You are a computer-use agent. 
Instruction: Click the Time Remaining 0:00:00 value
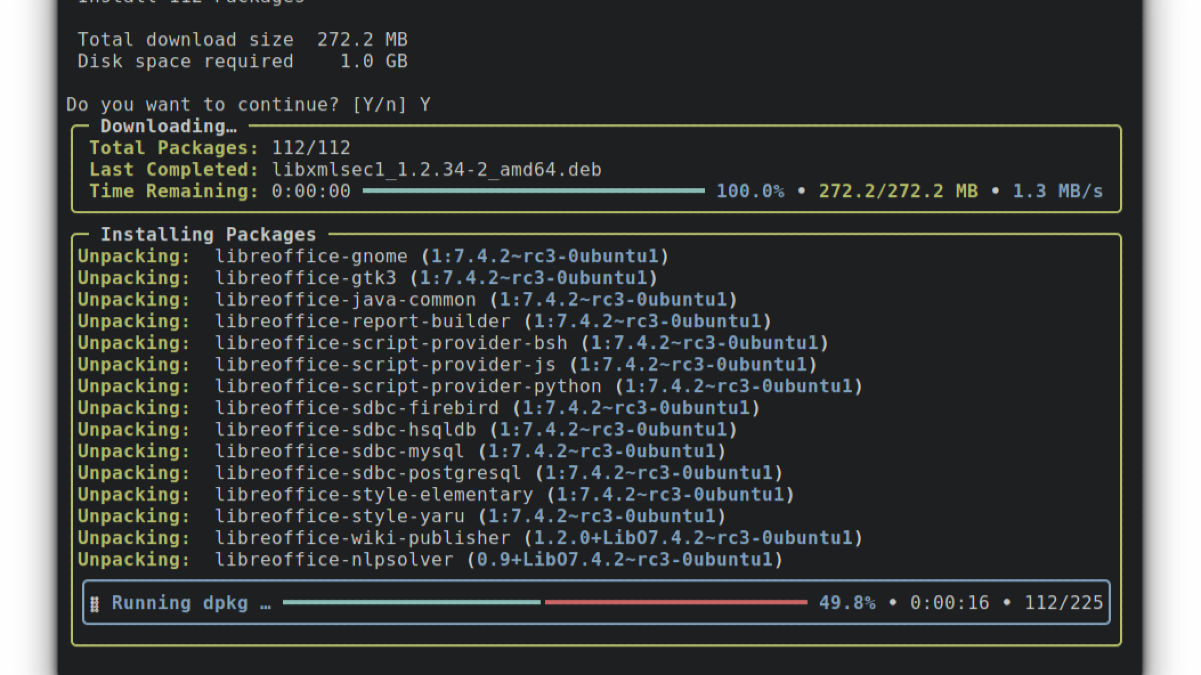tap(311, 191)
